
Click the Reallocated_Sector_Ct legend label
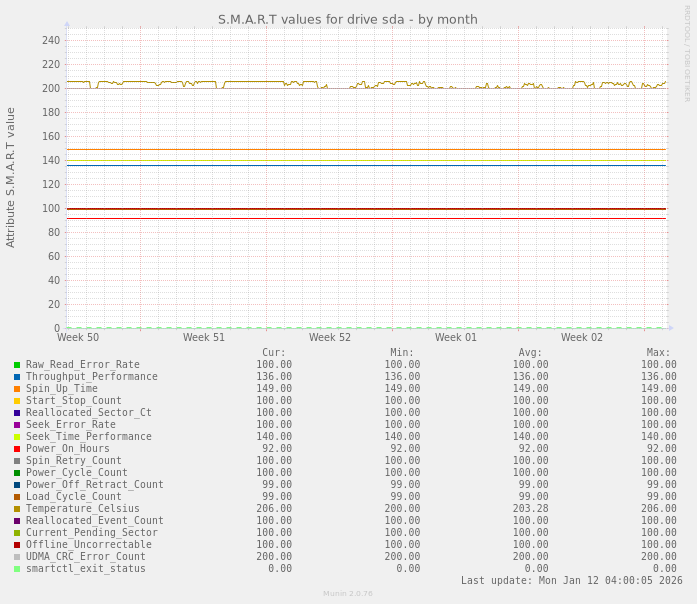[x=88, y=413]
